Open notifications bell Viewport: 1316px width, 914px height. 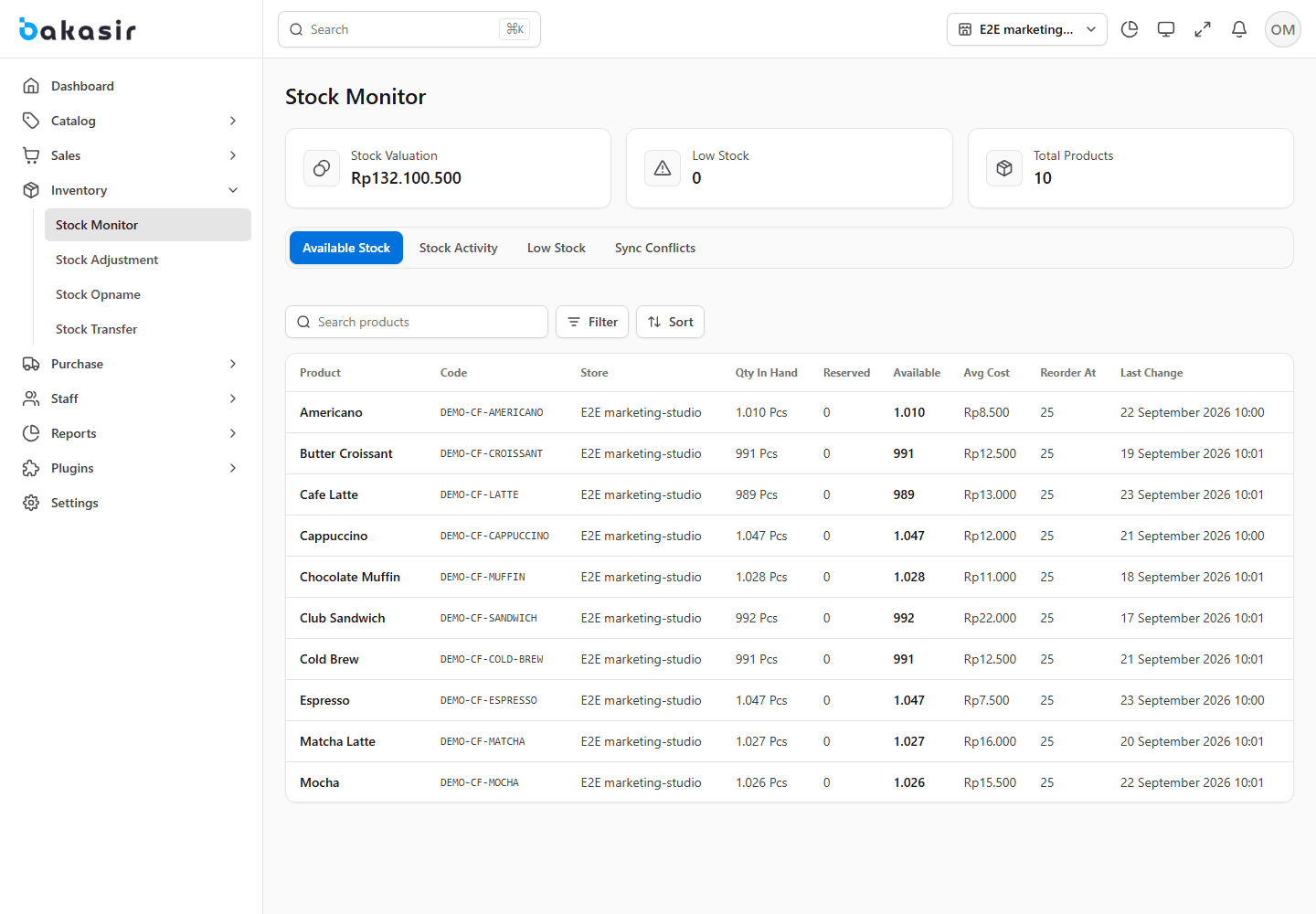(1239, 29)
